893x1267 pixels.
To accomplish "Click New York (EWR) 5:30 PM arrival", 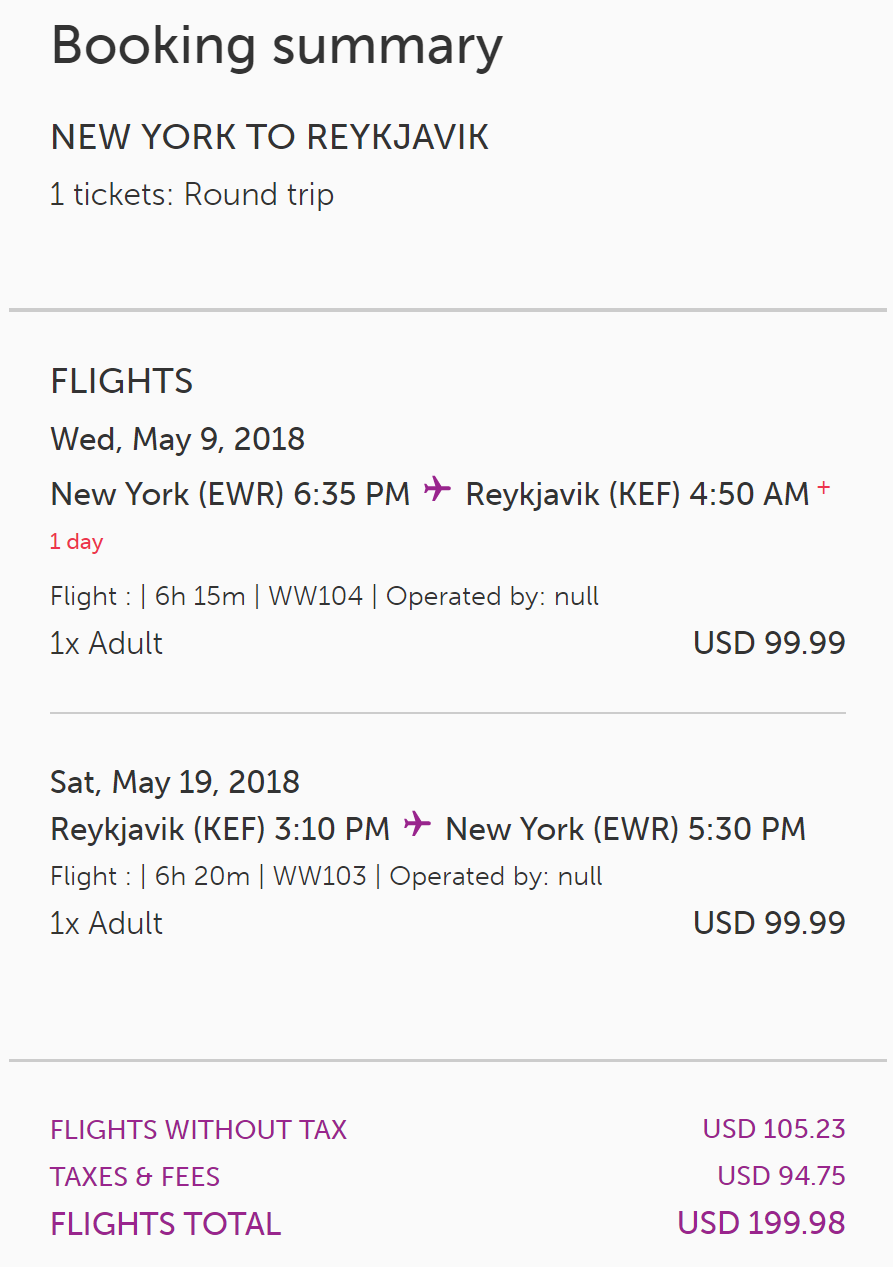I will point(625,829).
